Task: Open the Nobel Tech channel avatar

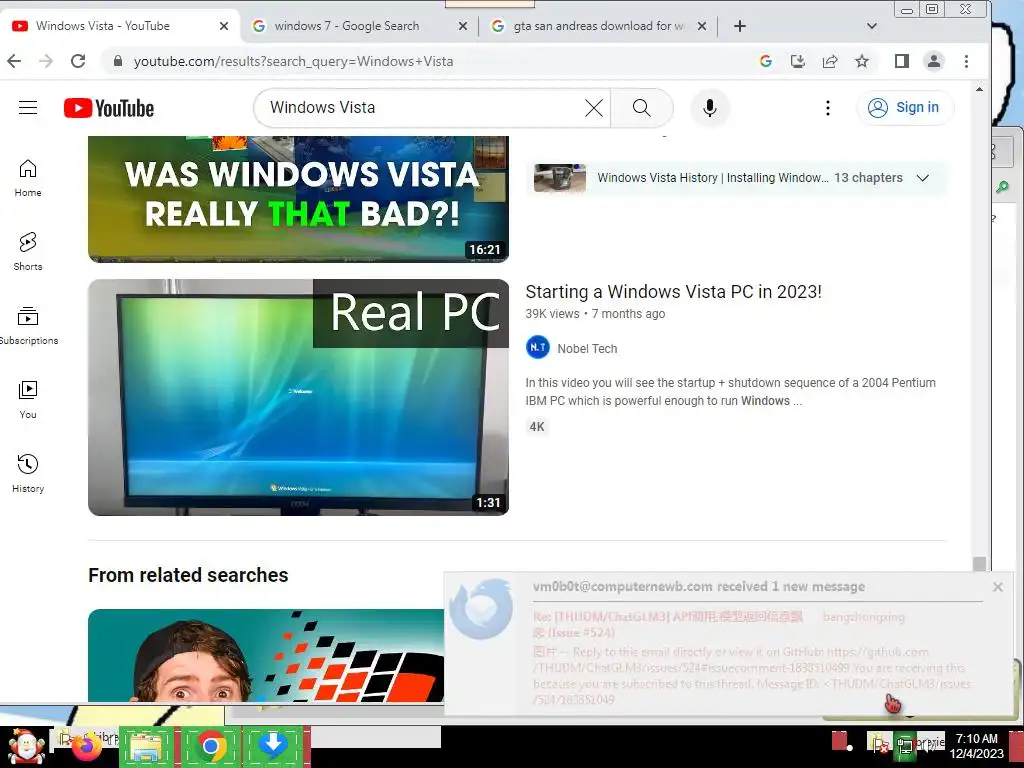Action: 537,347
